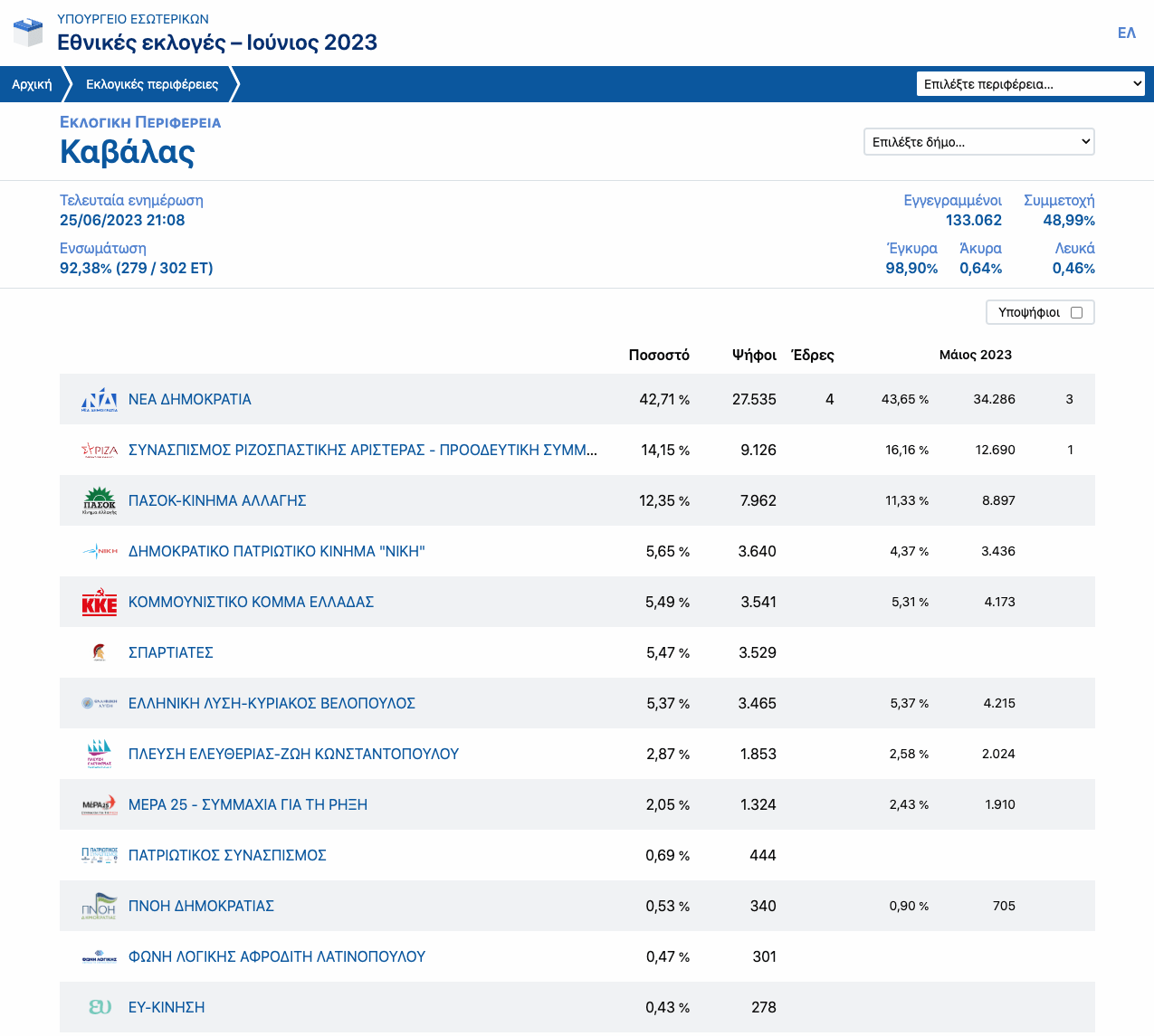Open the Επιλέξτε δήμο dropdown

[979, 142]
